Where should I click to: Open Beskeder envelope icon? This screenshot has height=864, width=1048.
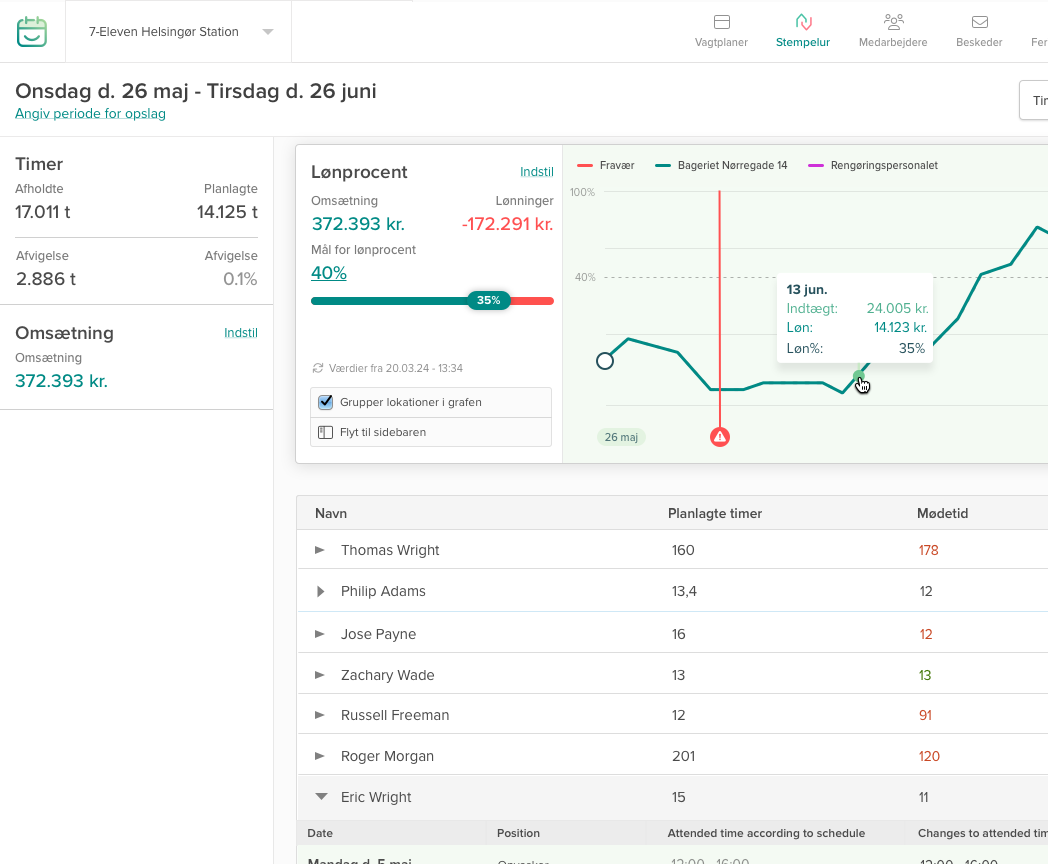pos(979,22)
